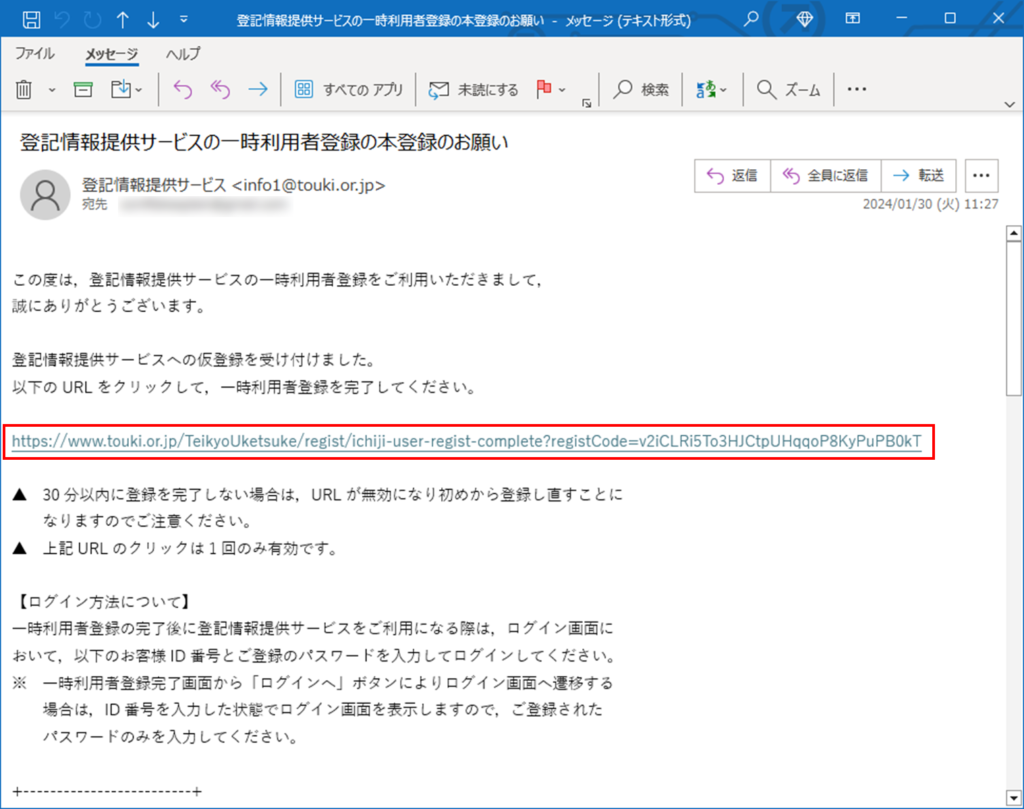Click the forward arrow icon in ribbon
The width and height of the screenshot is (1024, 809).
(x=258, y=90)
